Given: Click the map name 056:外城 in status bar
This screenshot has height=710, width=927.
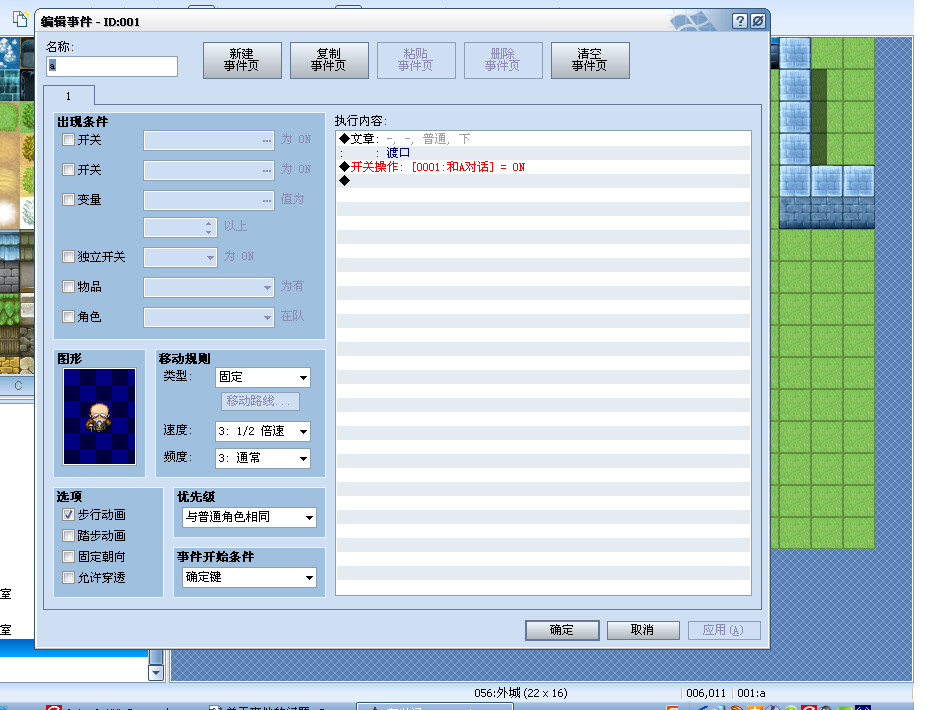Looking at the screenshot, I should point(520,693).
